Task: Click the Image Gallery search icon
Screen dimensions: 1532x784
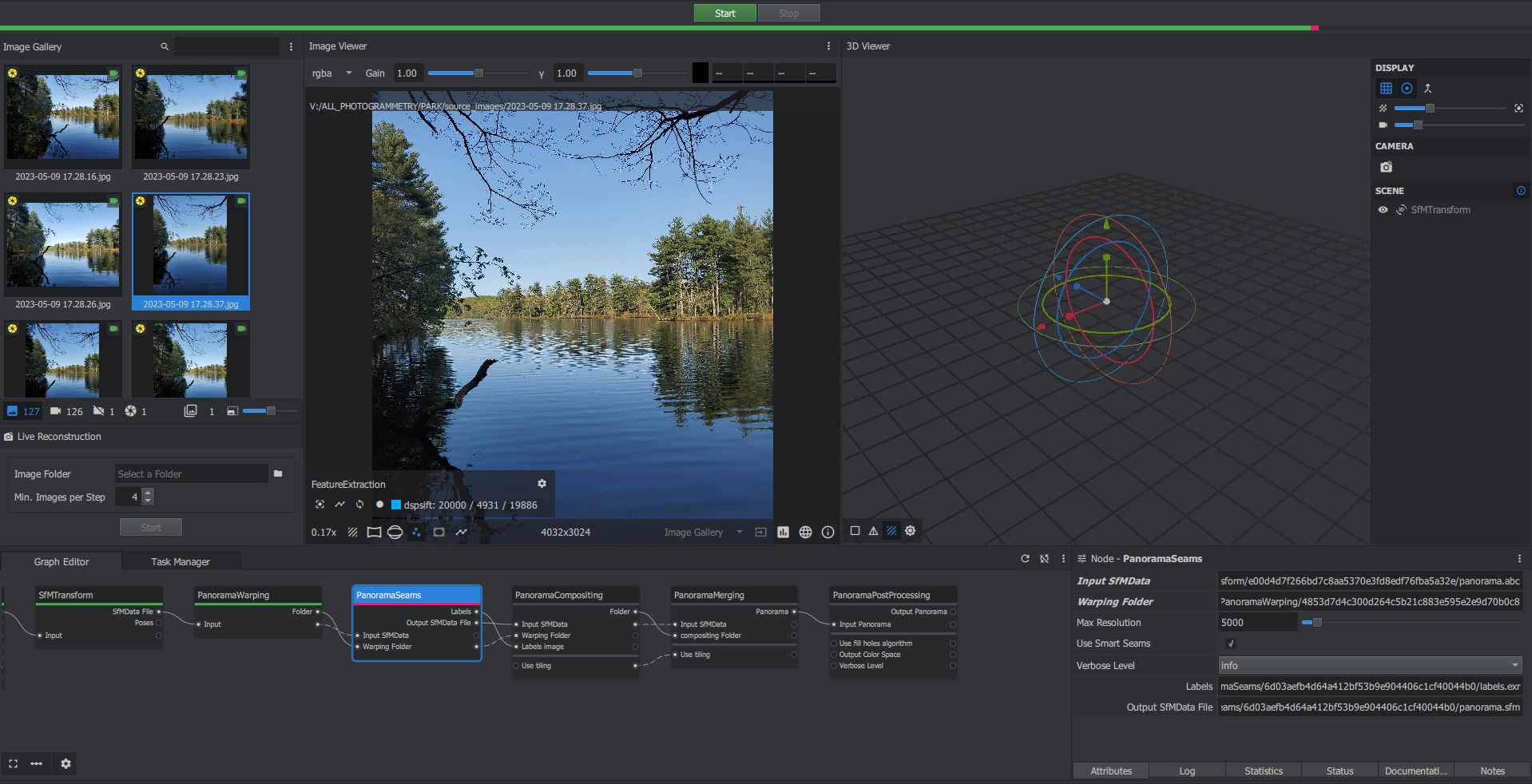Action: (165, 47)
